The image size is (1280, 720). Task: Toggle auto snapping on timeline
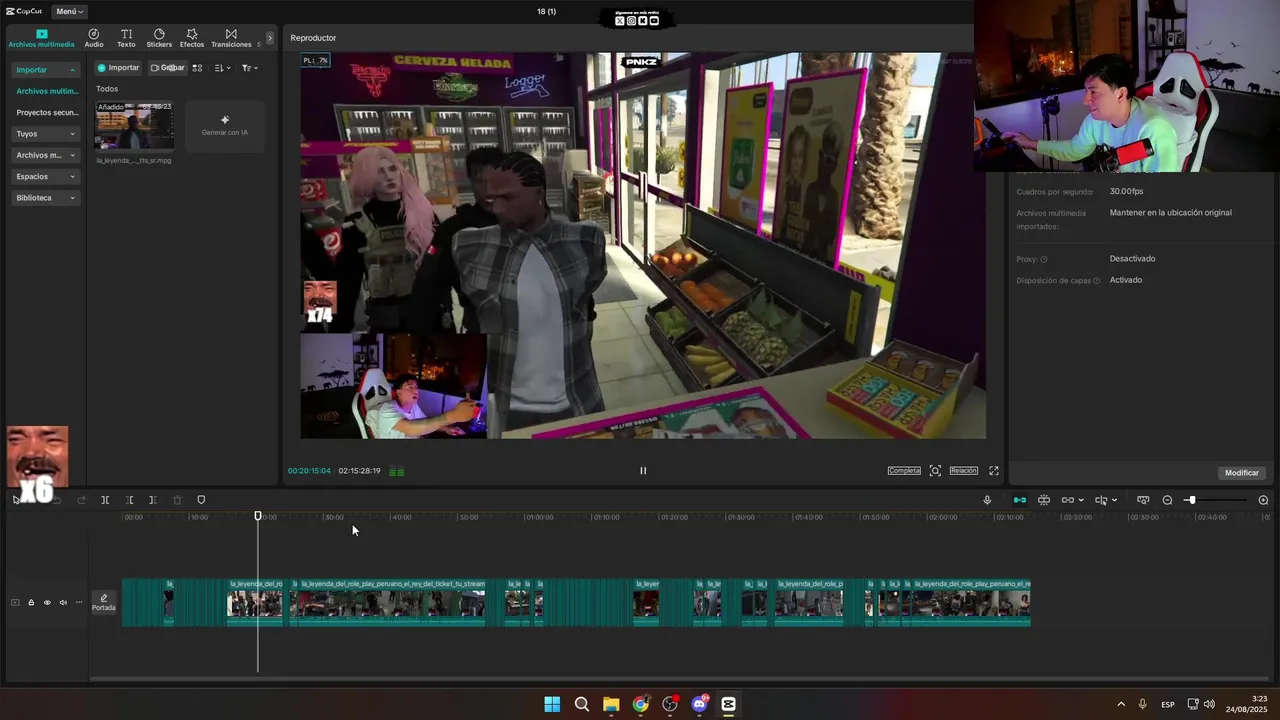pos(1044,500)
